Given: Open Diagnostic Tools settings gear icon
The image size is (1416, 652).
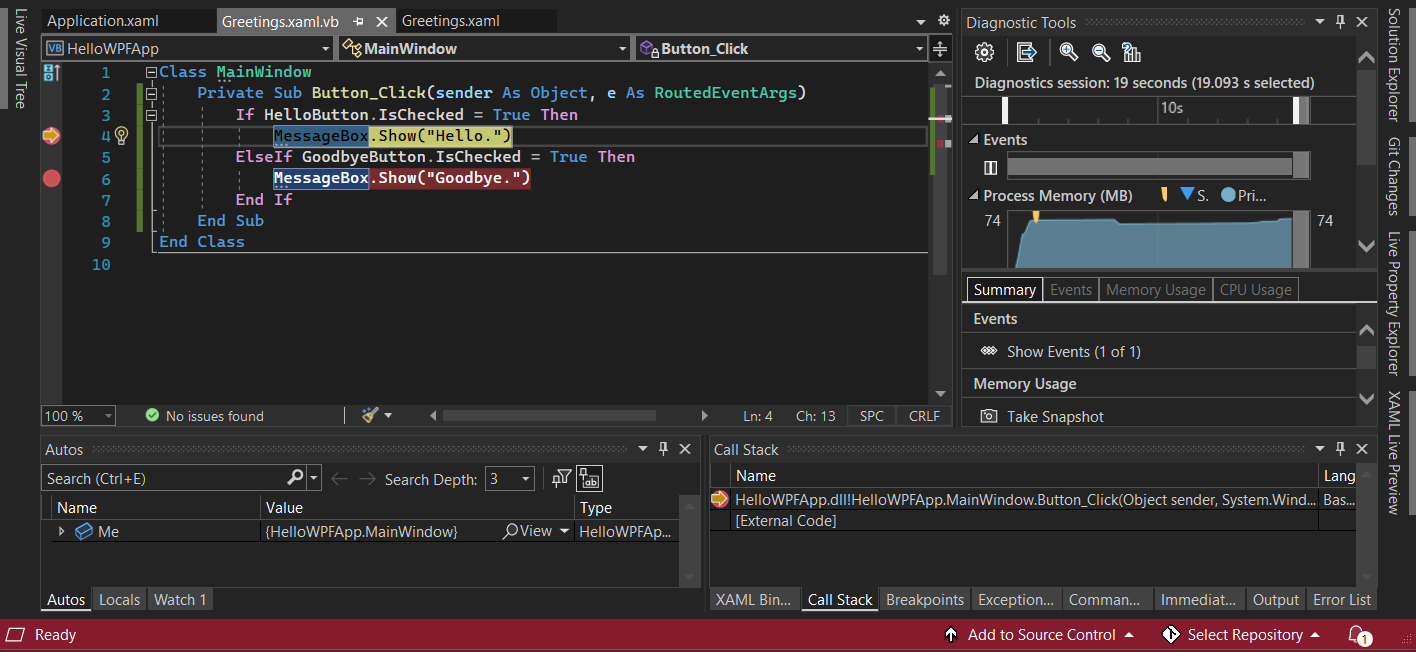Looking at the screenshot, I should point(983,52).
